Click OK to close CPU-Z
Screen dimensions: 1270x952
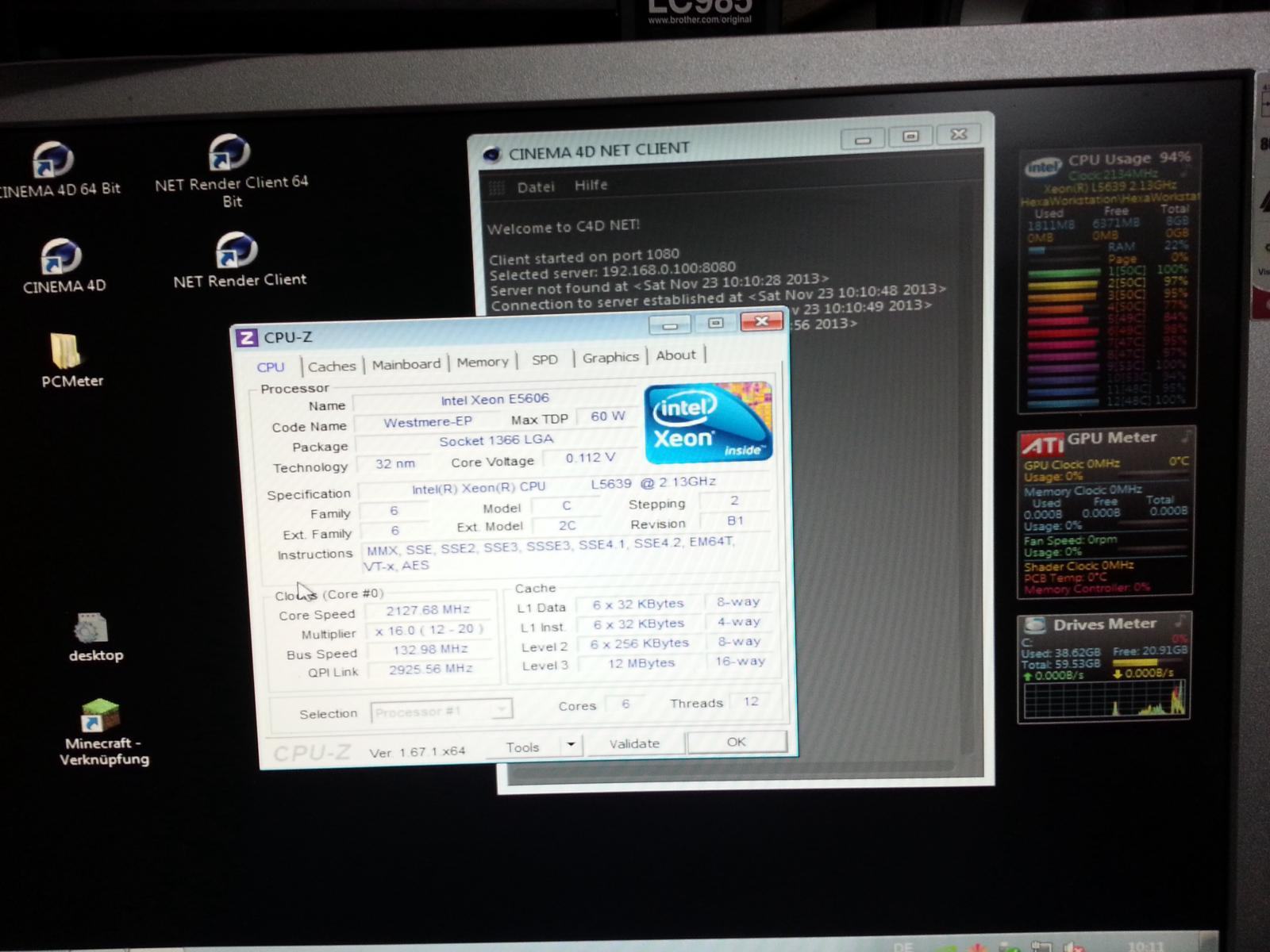click(x=737, y=742)
